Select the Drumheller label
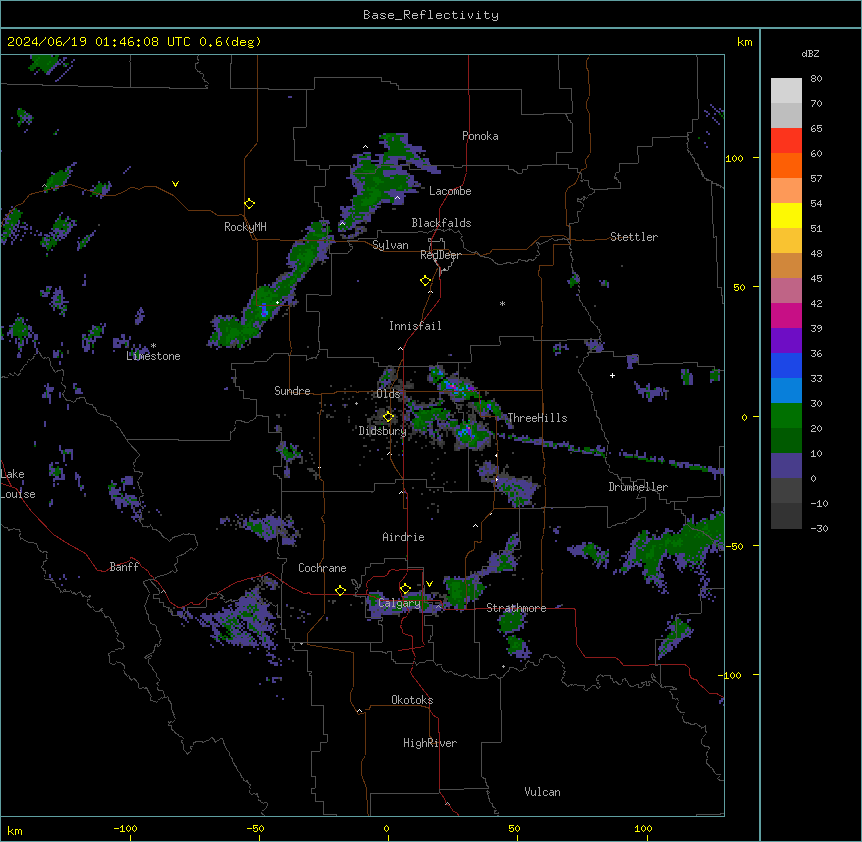Image resolution: width=862 pixels, height=842 pixels. pos(638,487)
